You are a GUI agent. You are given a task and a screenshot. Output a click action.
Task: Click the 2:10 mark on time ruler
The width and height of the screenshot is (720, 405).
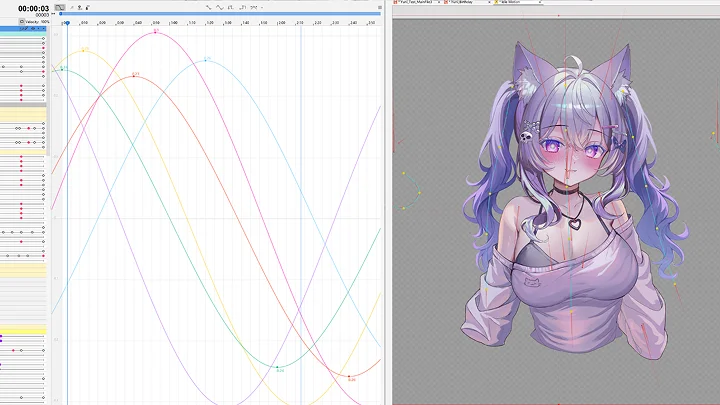coord(300,22)
